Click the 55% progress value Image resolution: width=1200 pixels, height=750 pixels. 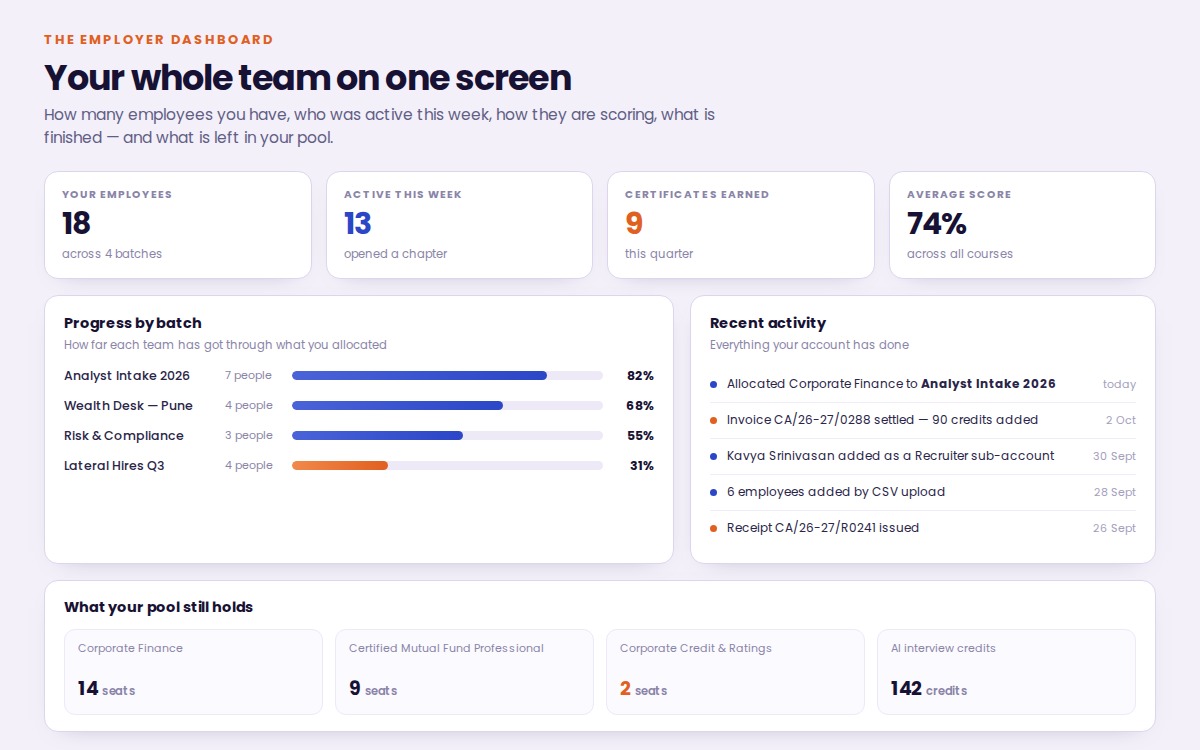(640, 436)
